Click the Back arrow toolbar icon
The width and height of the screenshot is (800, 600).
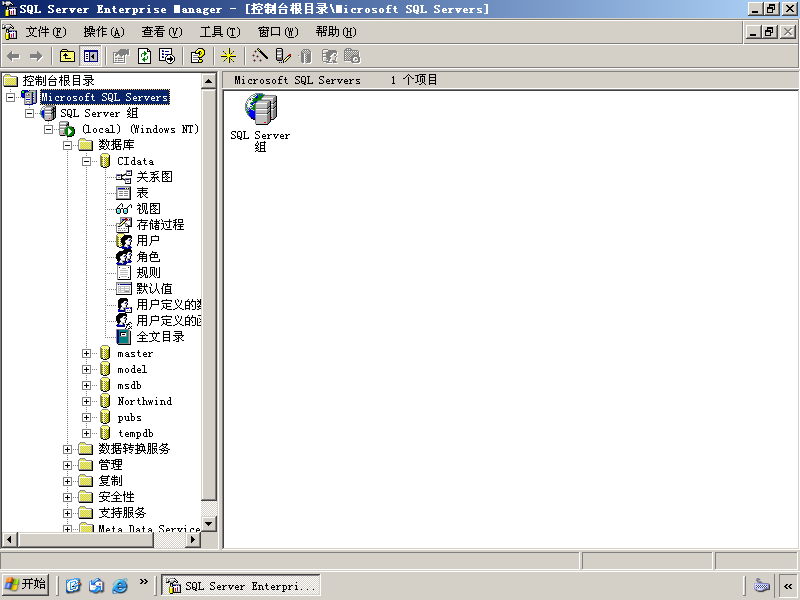click(x=14, y=56)
